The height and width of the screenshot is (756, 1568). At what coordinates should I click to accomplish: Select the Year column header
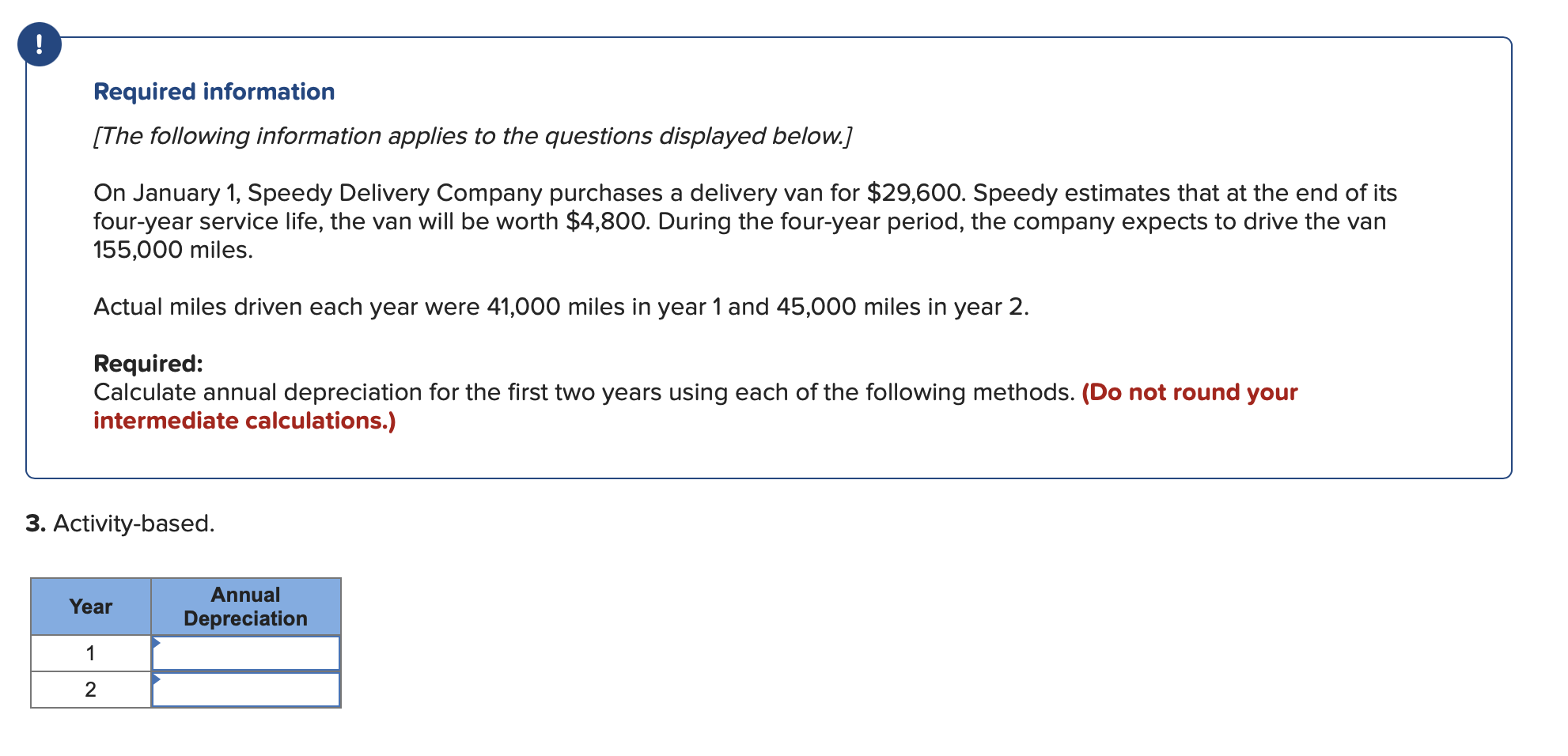(x=90, y=607)
